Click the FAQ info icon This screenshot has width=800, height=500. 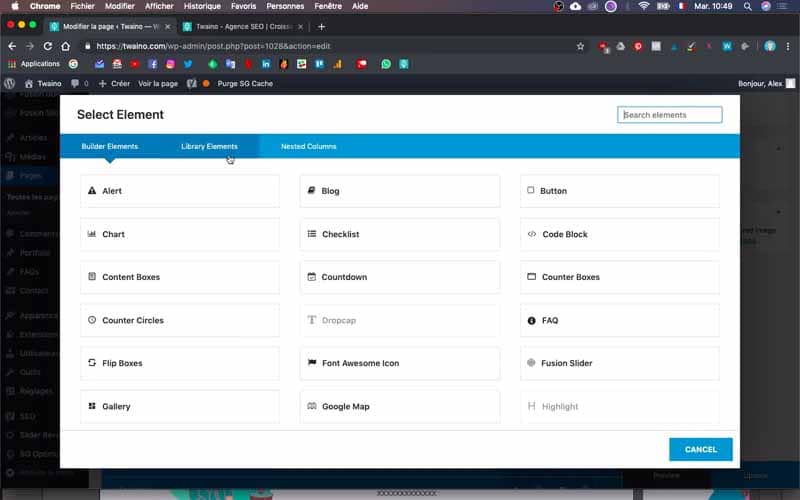tap(532, 320)
